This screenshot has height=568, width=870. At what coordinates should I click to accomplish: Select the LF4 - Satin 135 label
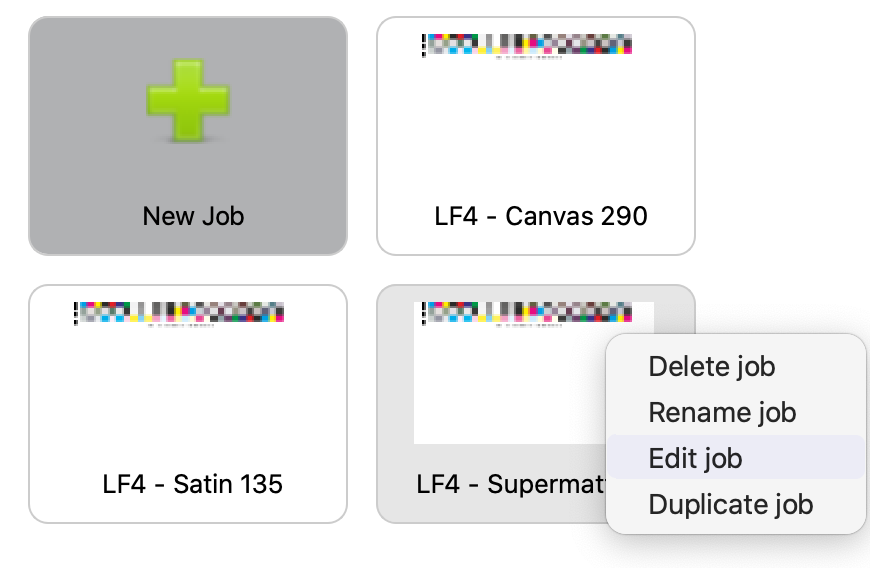click(193, 484)
